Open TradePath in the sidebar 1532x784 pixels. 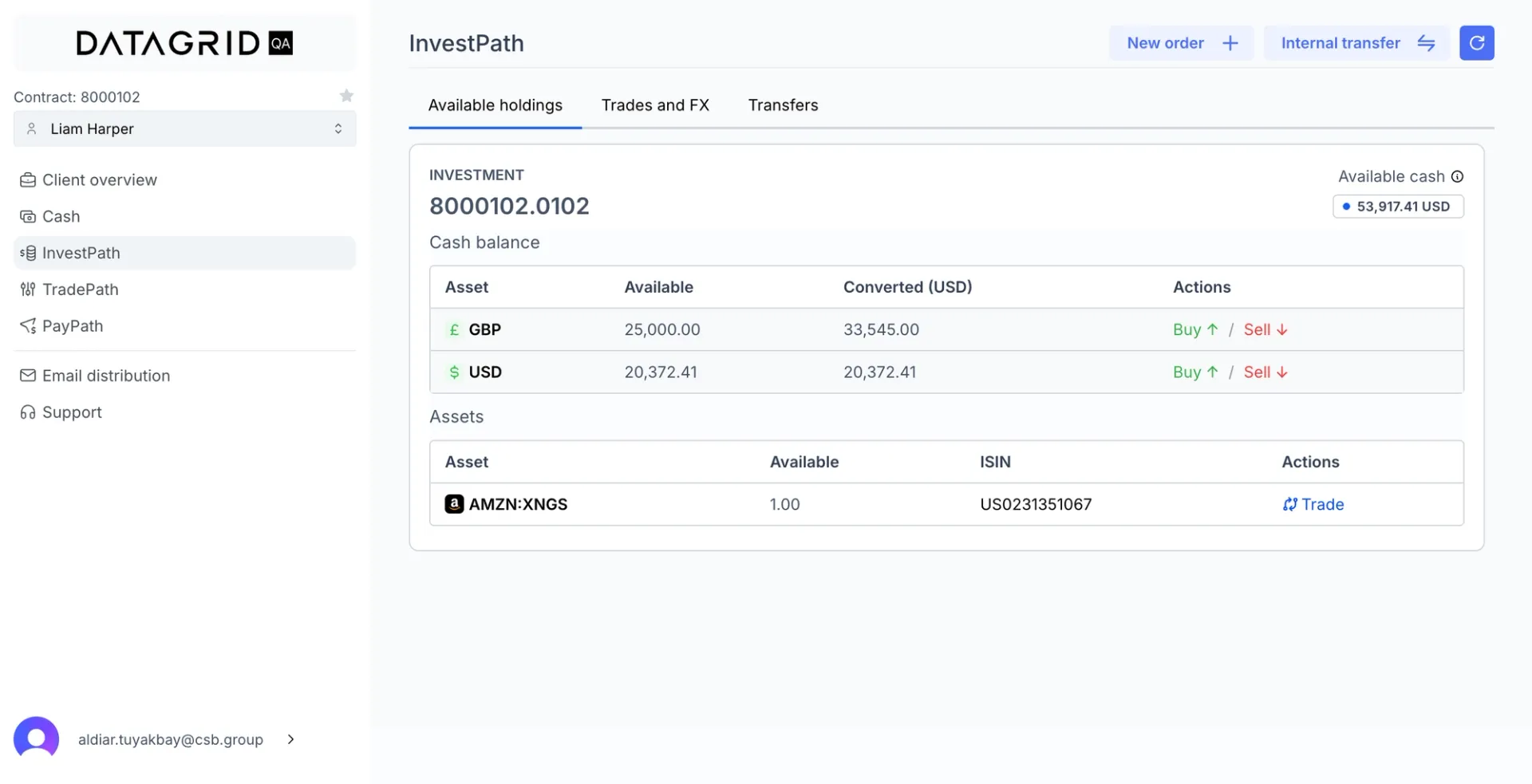184,290
